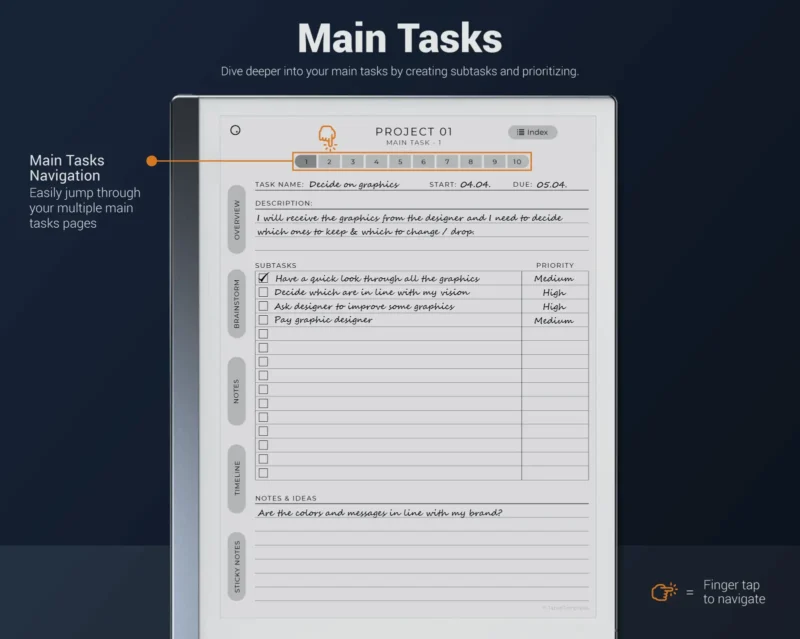The image size is (800, 639).
Task: Select the priority cell for 'Pay graphic designer'
Action: [554, 321]
